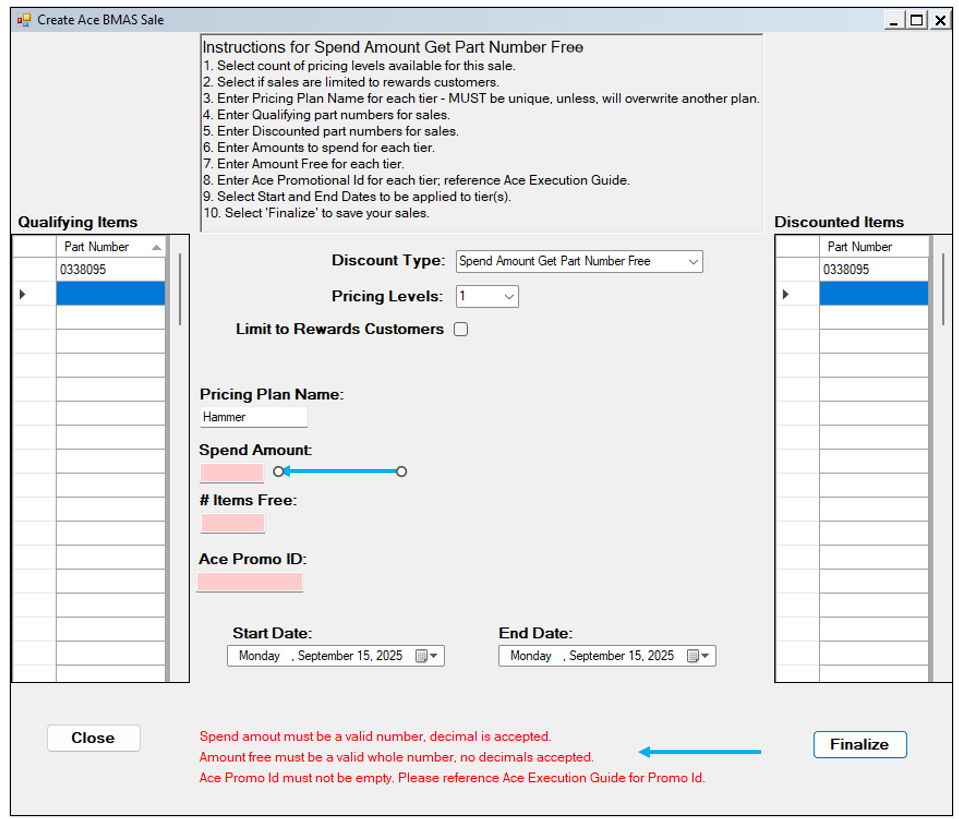
Task: Click the application icon in title bar
Action: 24,20
